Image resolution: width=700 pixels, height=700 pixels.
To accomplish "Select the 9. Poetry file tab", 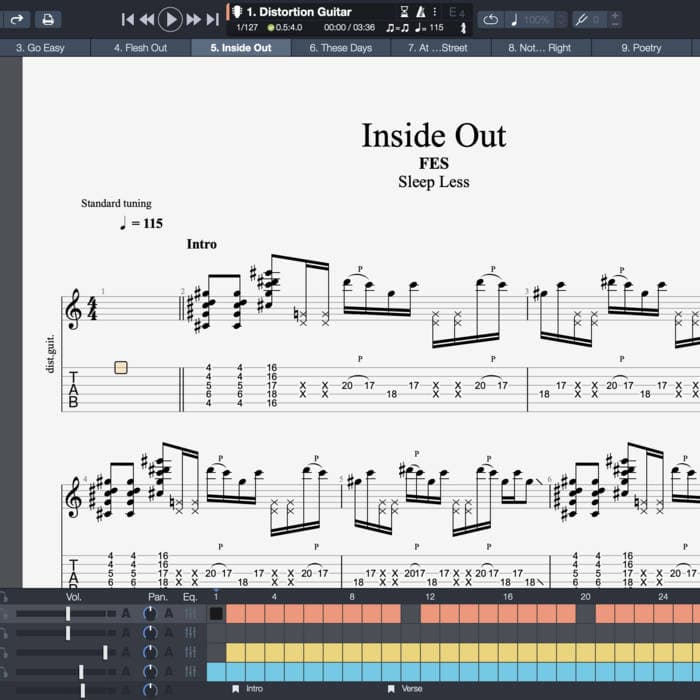I will pyautogui.click(x=641, y=48).
